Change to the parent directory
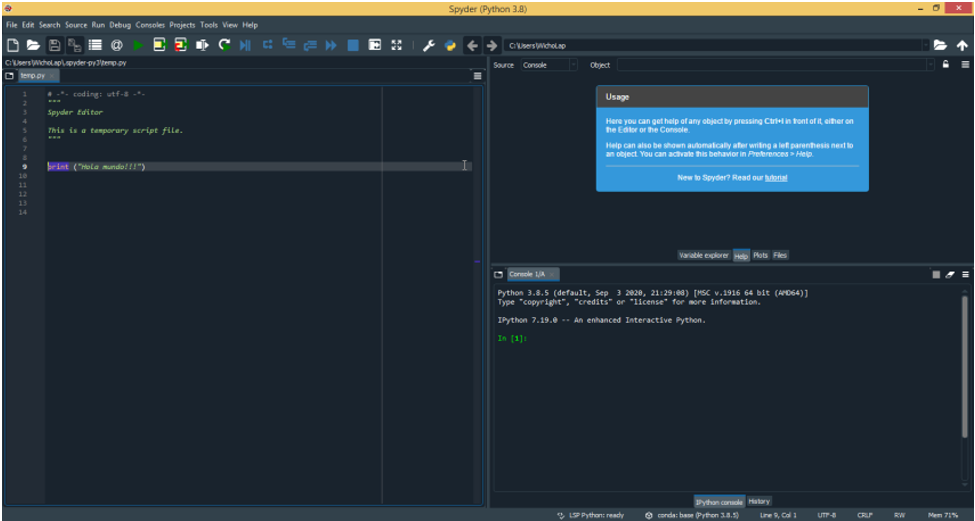975x521 pixels. point(962,45)
